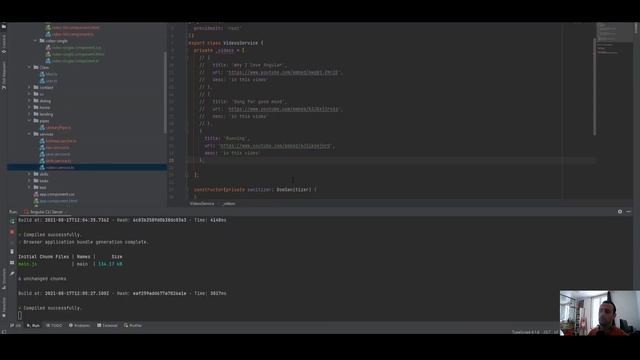Open the Problems tool window
This screenshot has height=360, width=640.
click(x=79, y=325)
